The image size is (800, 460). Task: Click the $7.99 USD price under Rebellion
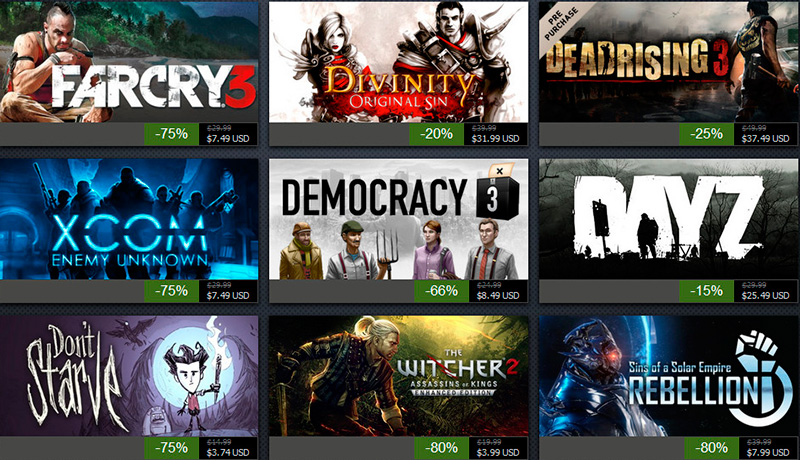click(768, 452)
